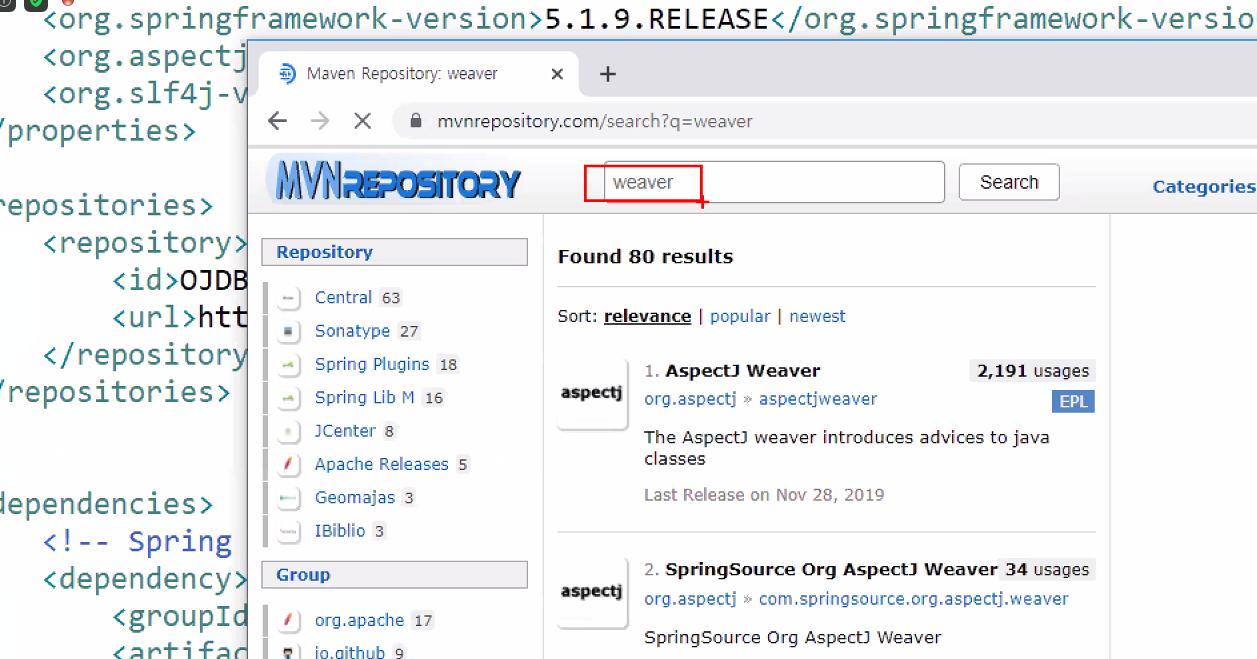Click the JCenter icon
This screenshot has height=659, width=1257.
click(x=289, y=431)
